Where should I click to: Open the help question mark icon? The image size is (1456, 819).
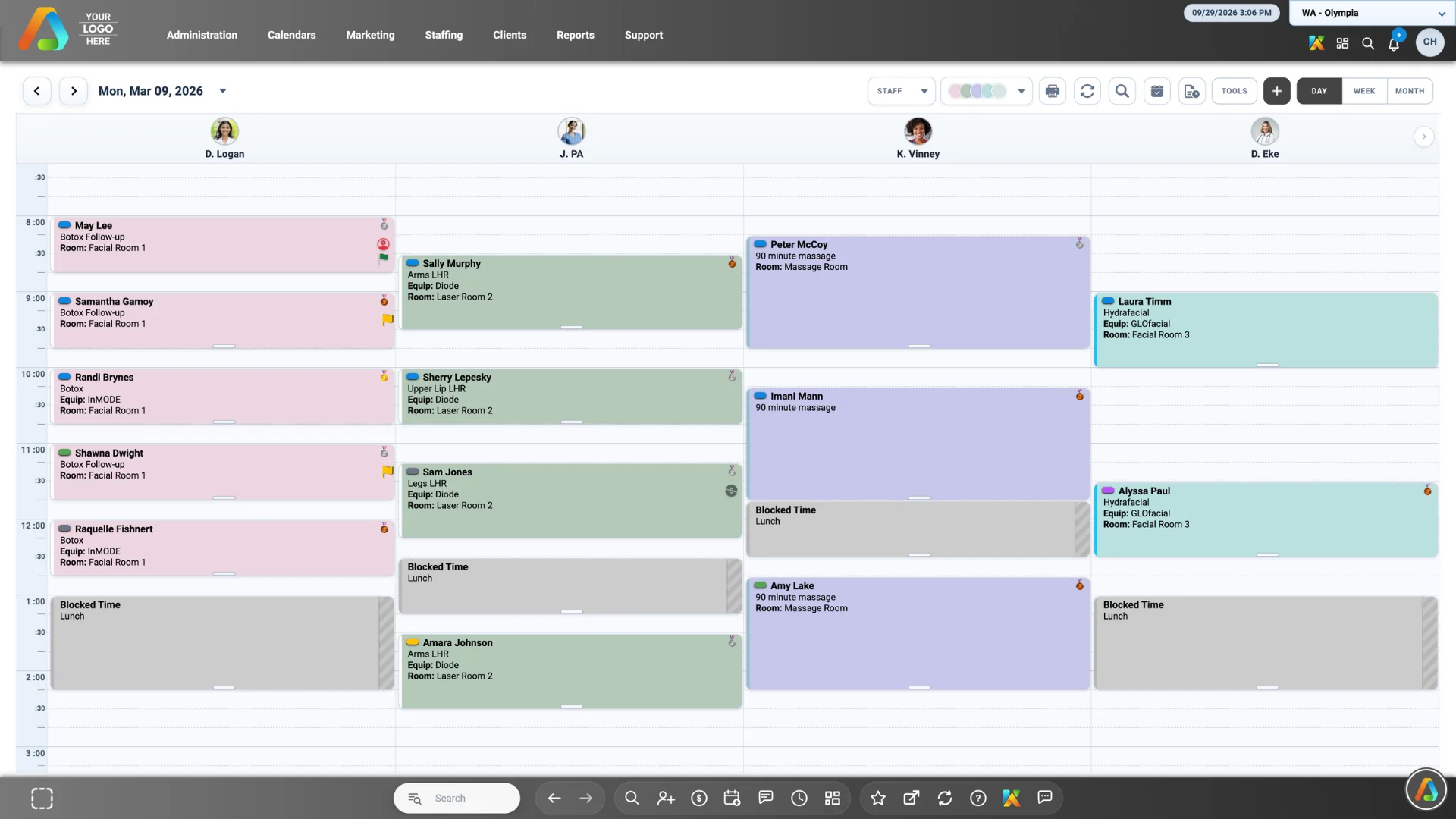pyautogui.click(x=978, y=798)
